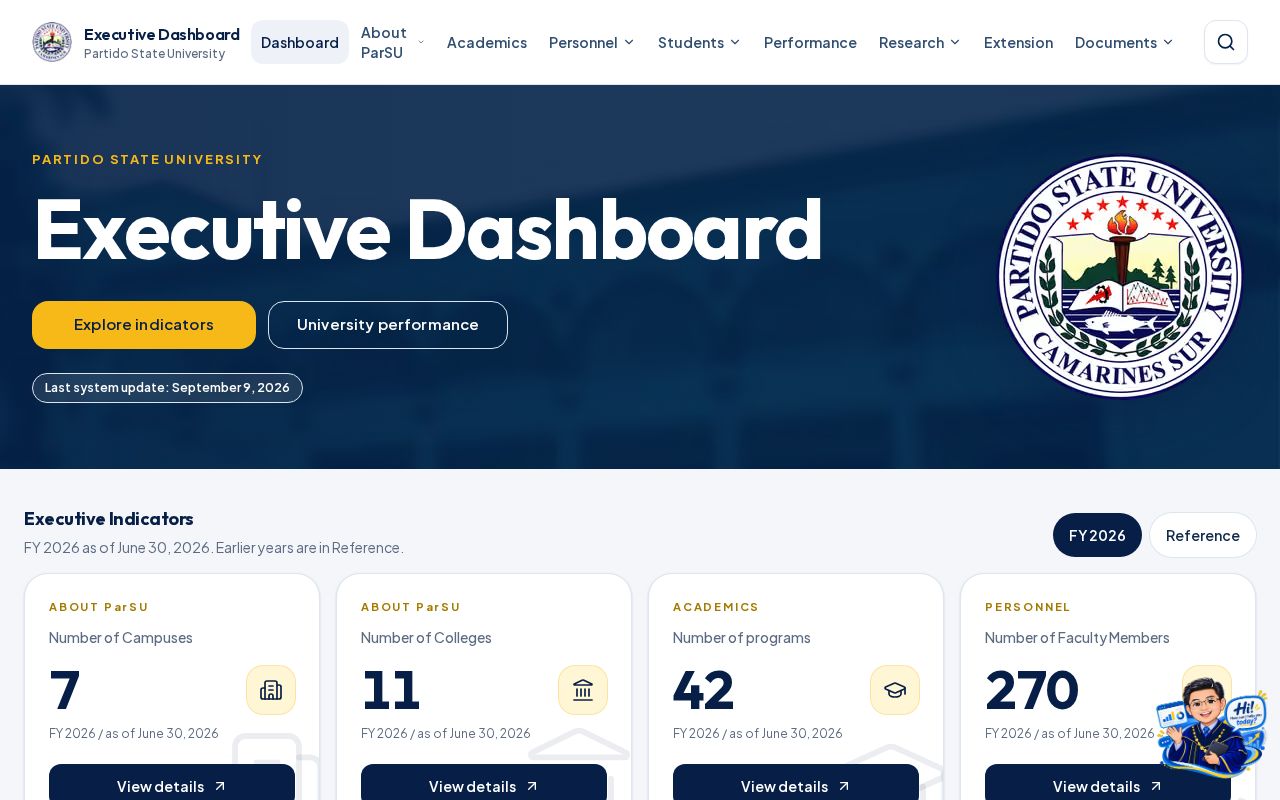Click the Number of Faculty Members label
This screenshot has width=1280, height=800.
coord(1077,638)
